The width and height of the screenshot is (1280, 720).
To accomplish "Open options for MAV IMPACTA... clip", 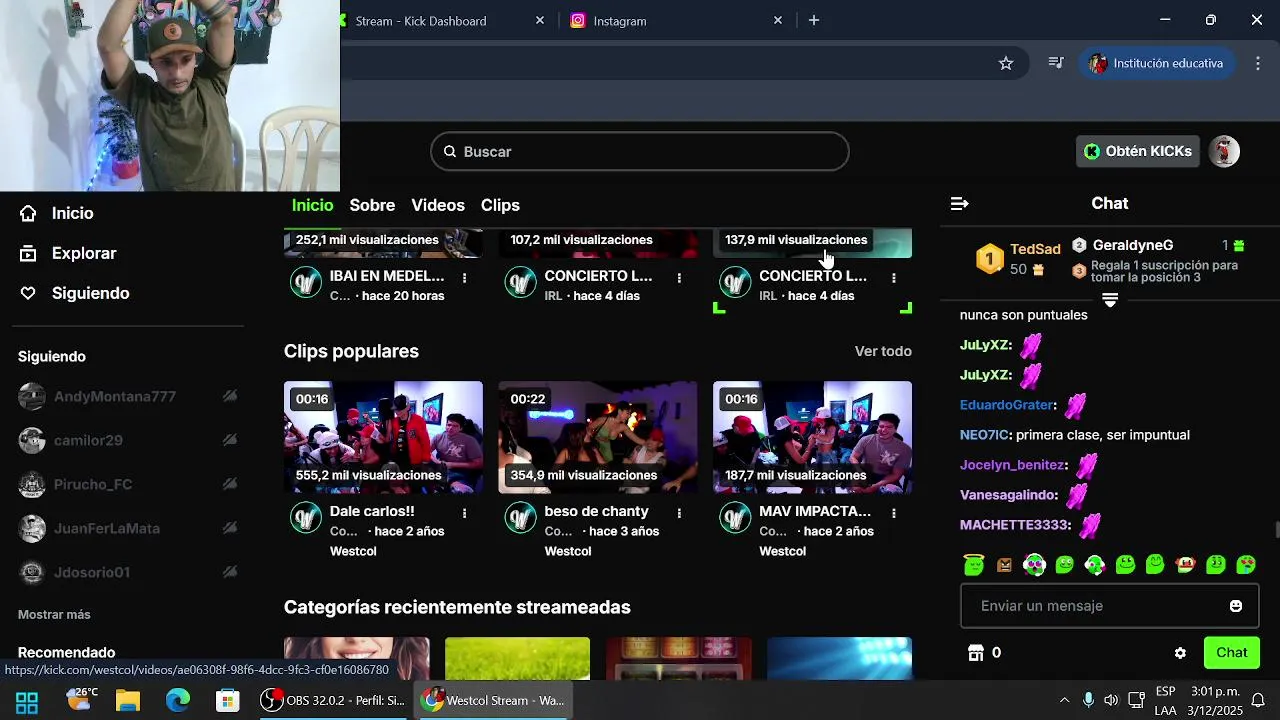I will coord(894,512).
